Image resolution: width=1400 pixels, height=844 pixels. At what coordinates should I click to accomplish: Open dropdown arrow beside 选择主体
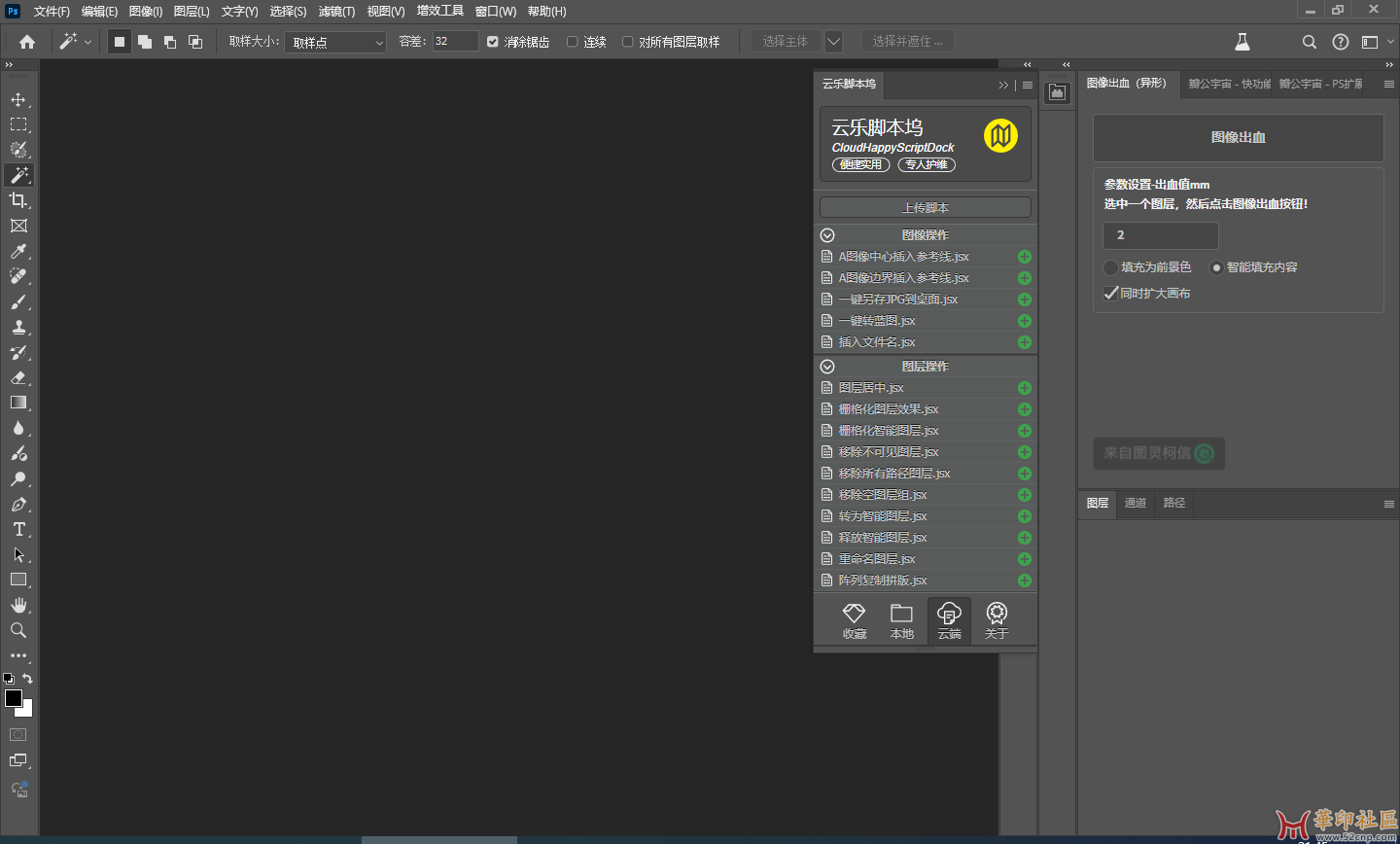tap(833, 42)
